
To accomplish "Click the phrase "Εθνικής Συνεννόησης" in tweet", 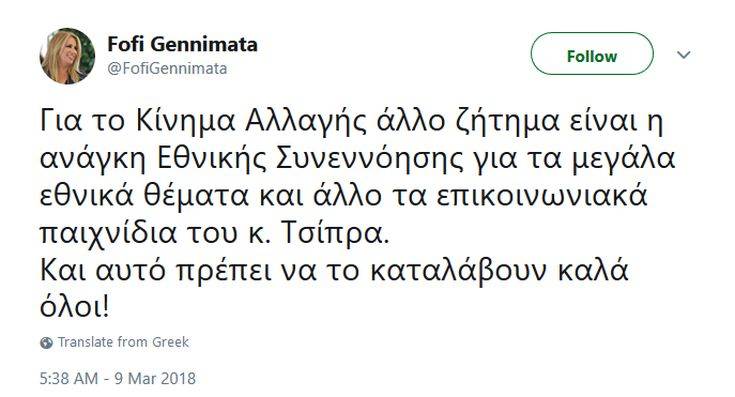I will (308, 159).
